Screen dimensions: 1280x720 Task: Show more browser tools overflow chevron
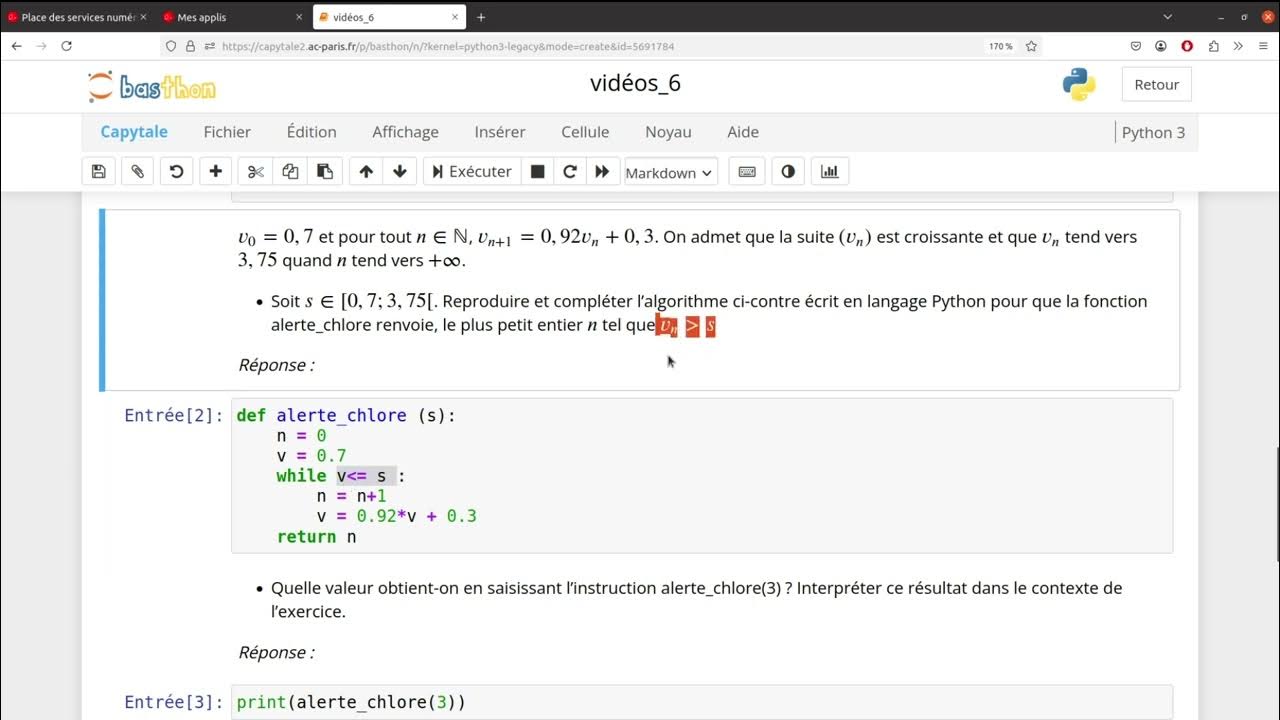point(1238,46)
